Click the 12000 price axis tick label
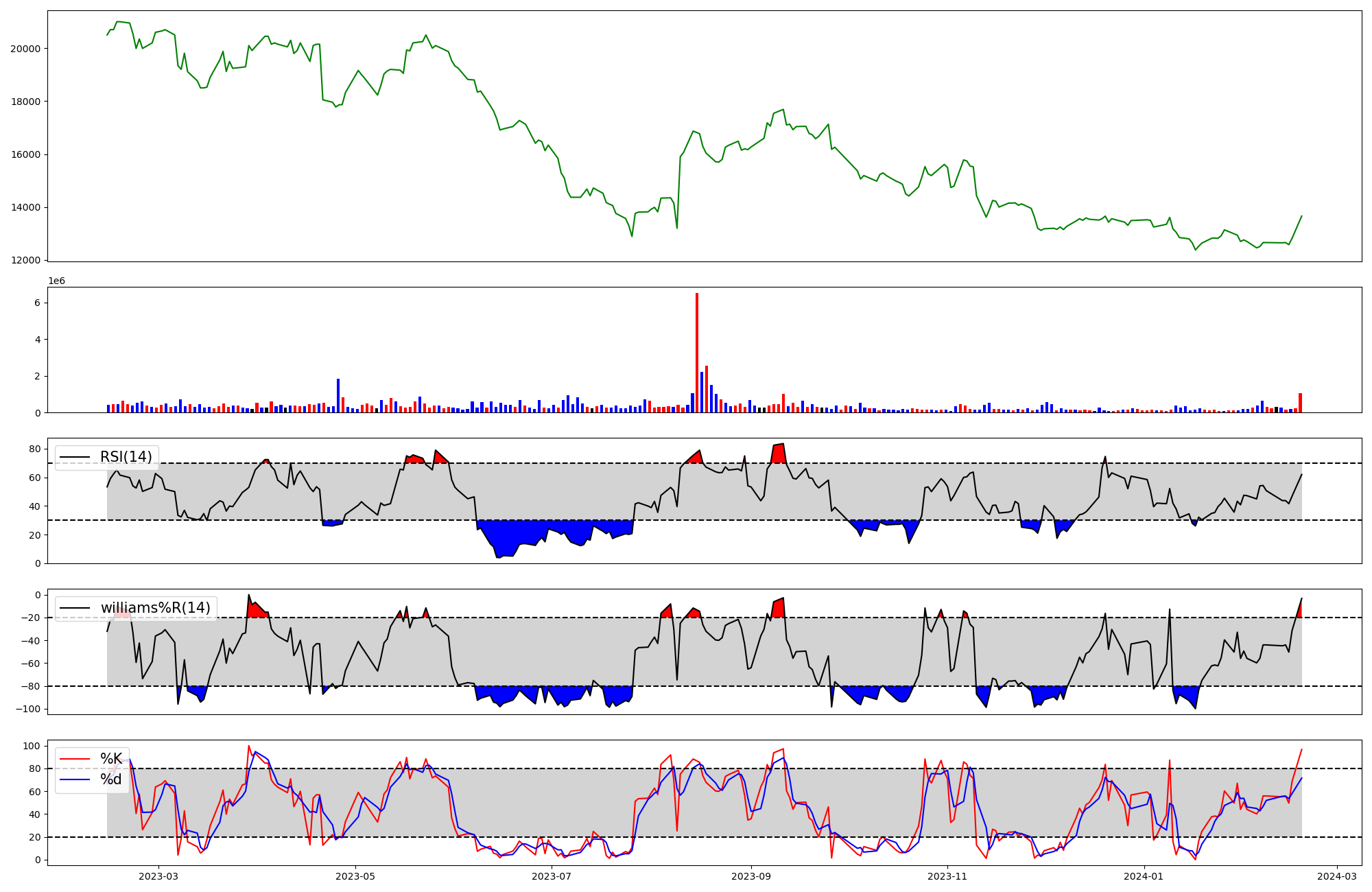The width and height of the screenshot is (1372, 892). tap(25, 261)
